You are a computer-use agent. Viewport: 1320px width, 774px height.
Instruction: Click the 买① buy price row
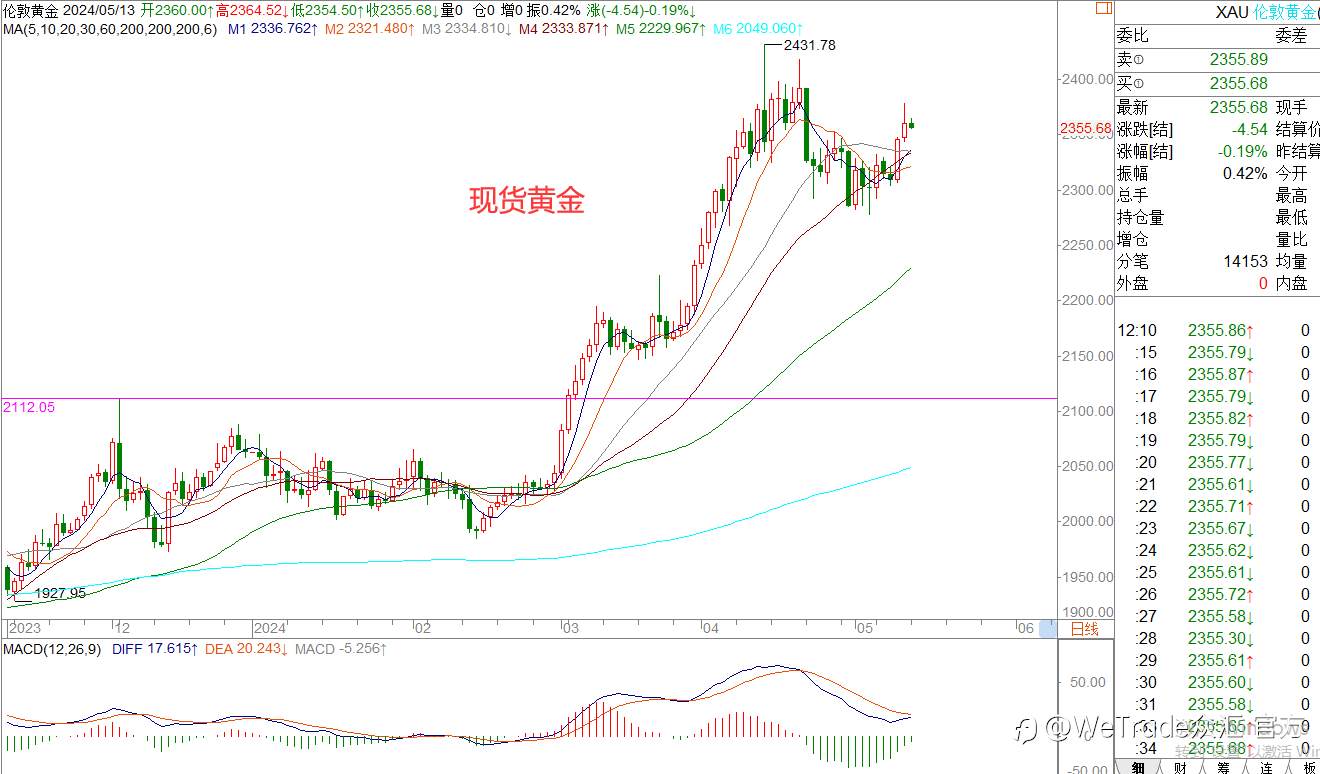coord(1217,83)
